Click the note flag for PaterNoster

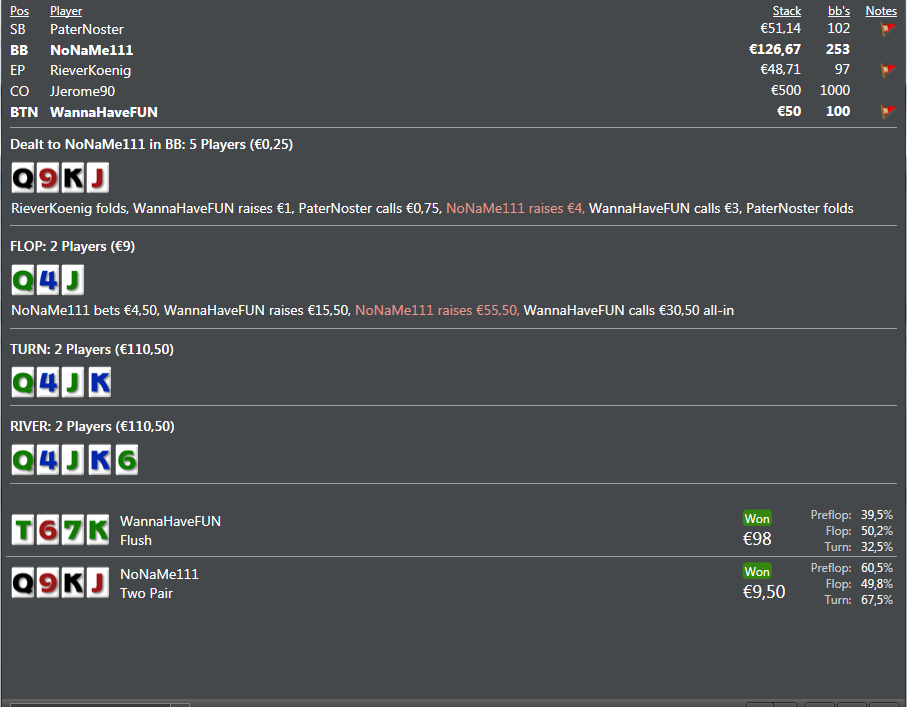point(885,30)
